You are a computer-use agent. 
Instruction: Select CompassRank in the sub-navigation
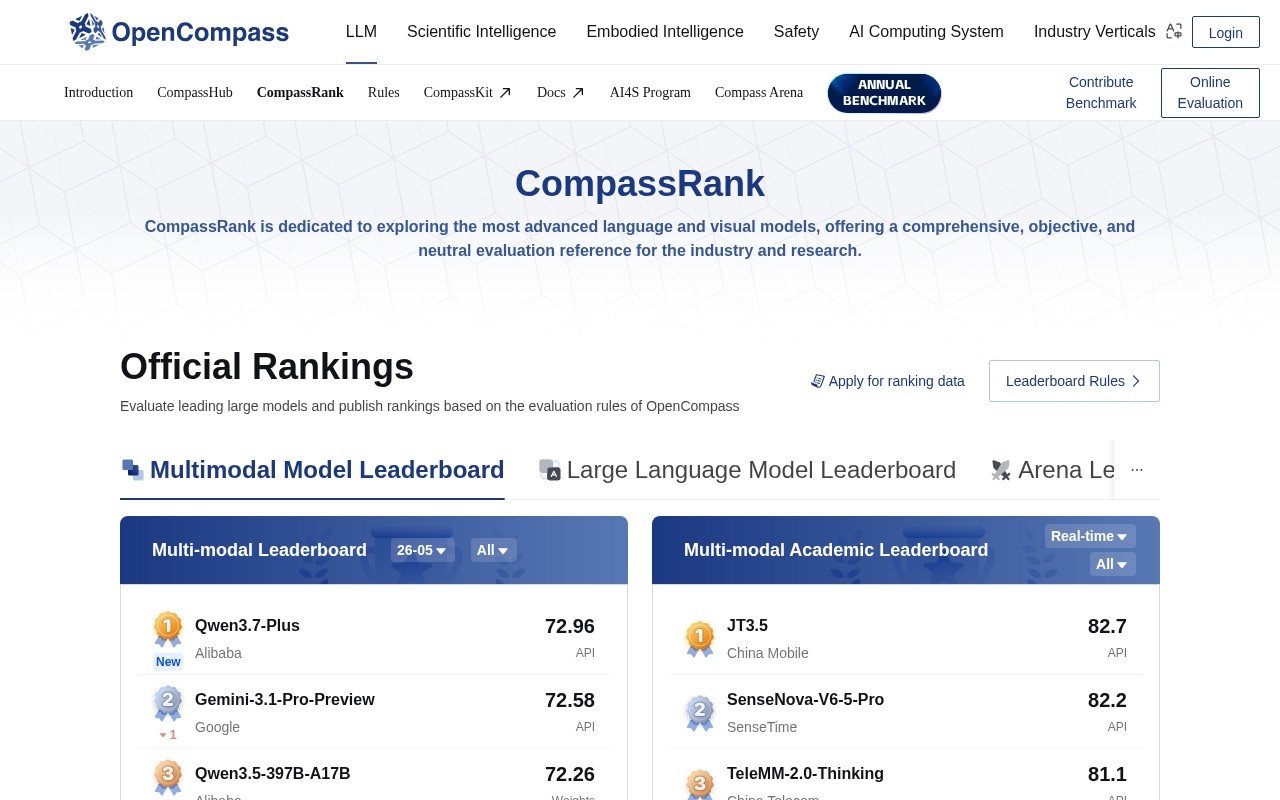300,93
